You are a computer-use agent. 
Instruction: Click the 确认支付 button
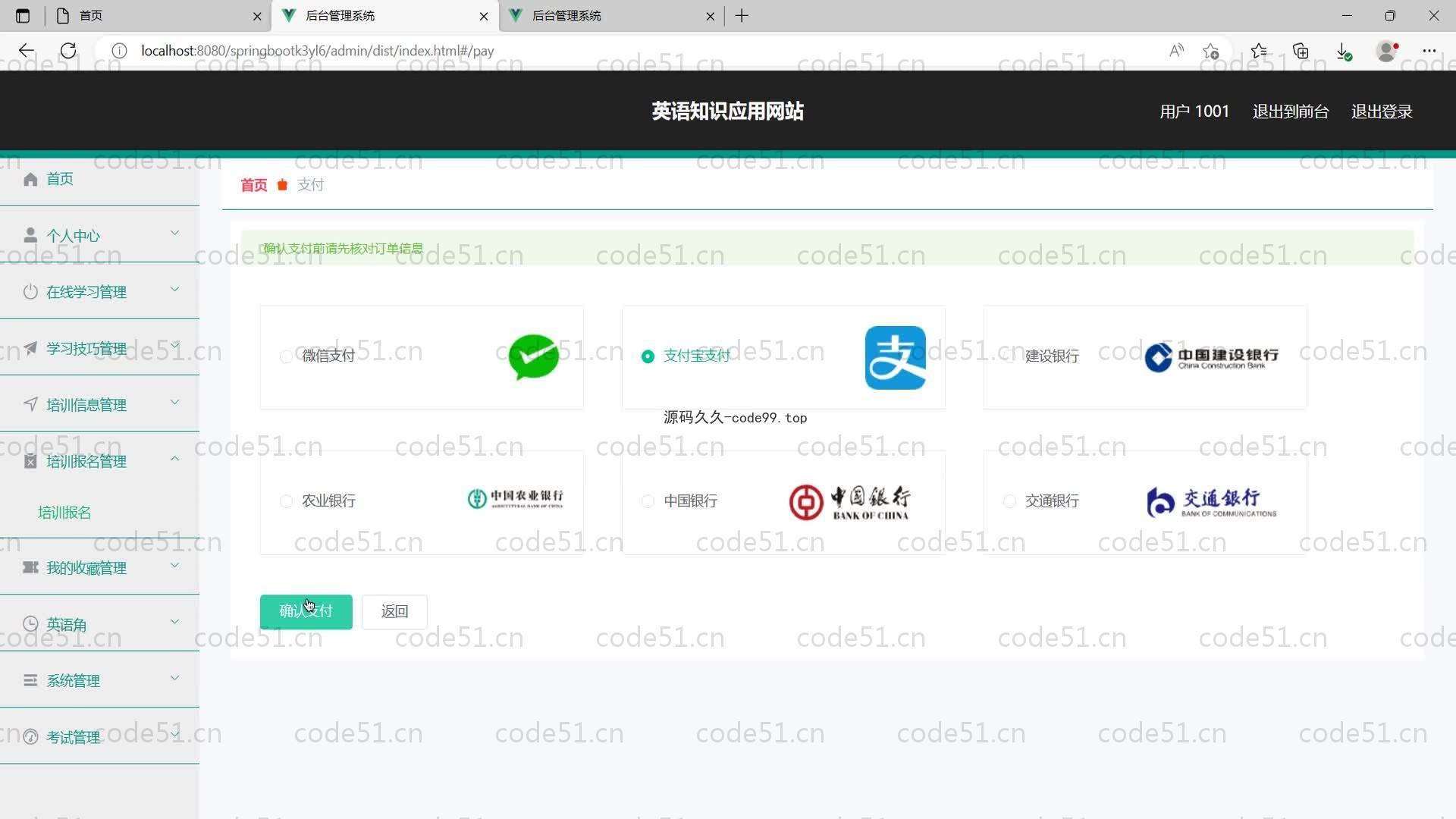pos(306,611)
